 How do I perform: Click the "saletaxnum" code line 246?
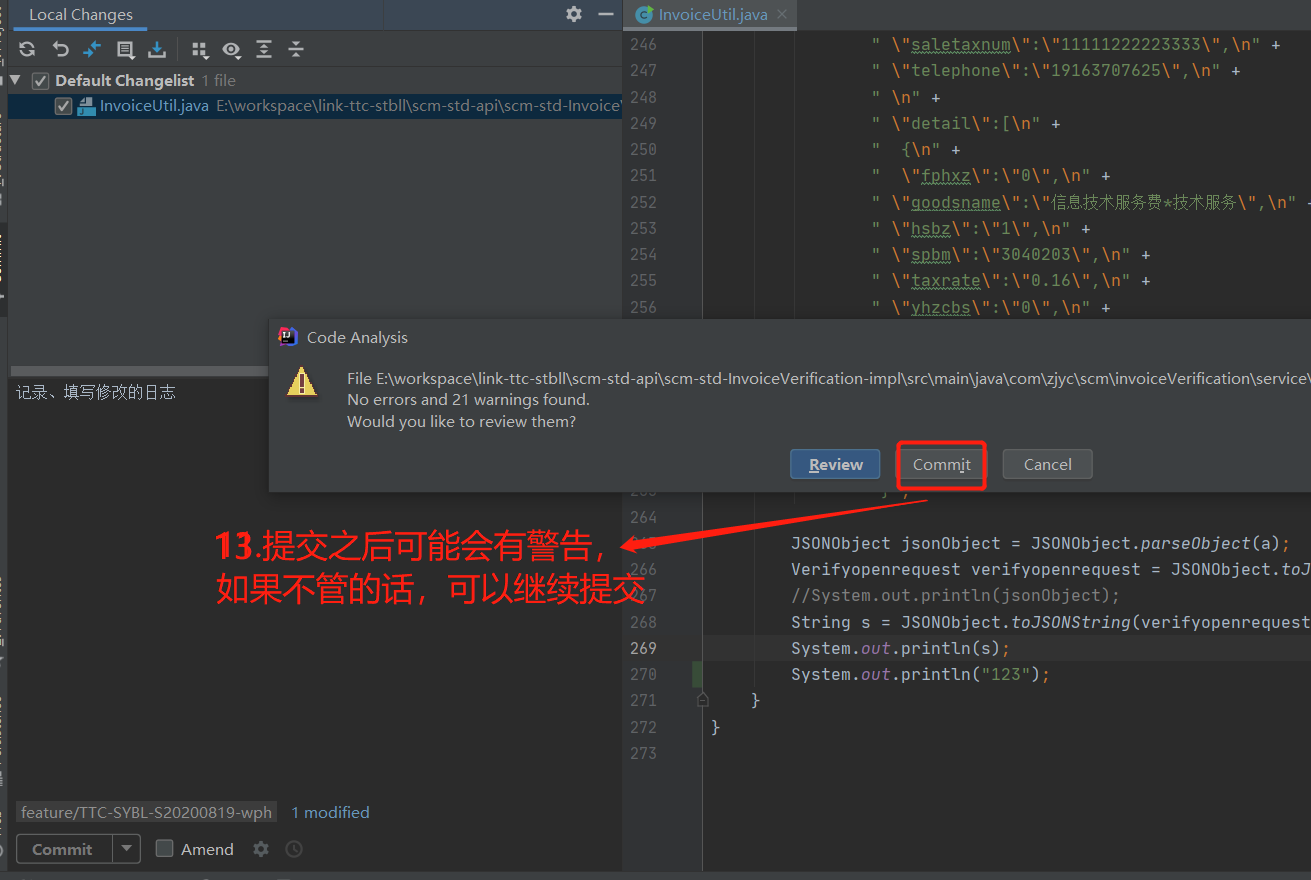tap(1076, 44)
